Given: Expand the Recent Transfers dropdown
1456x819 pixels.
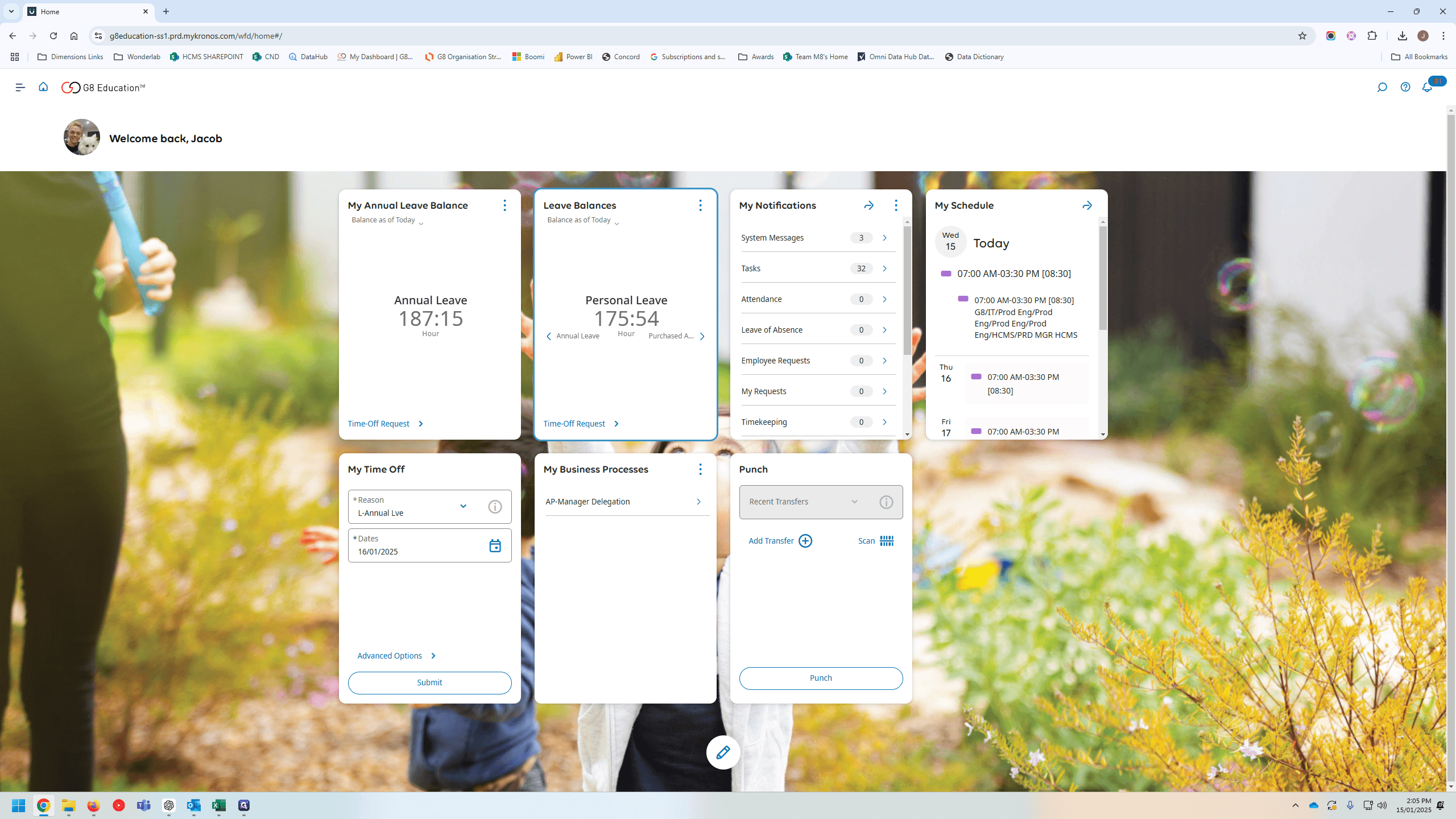Looking at the screenshot, I should 854,502.
